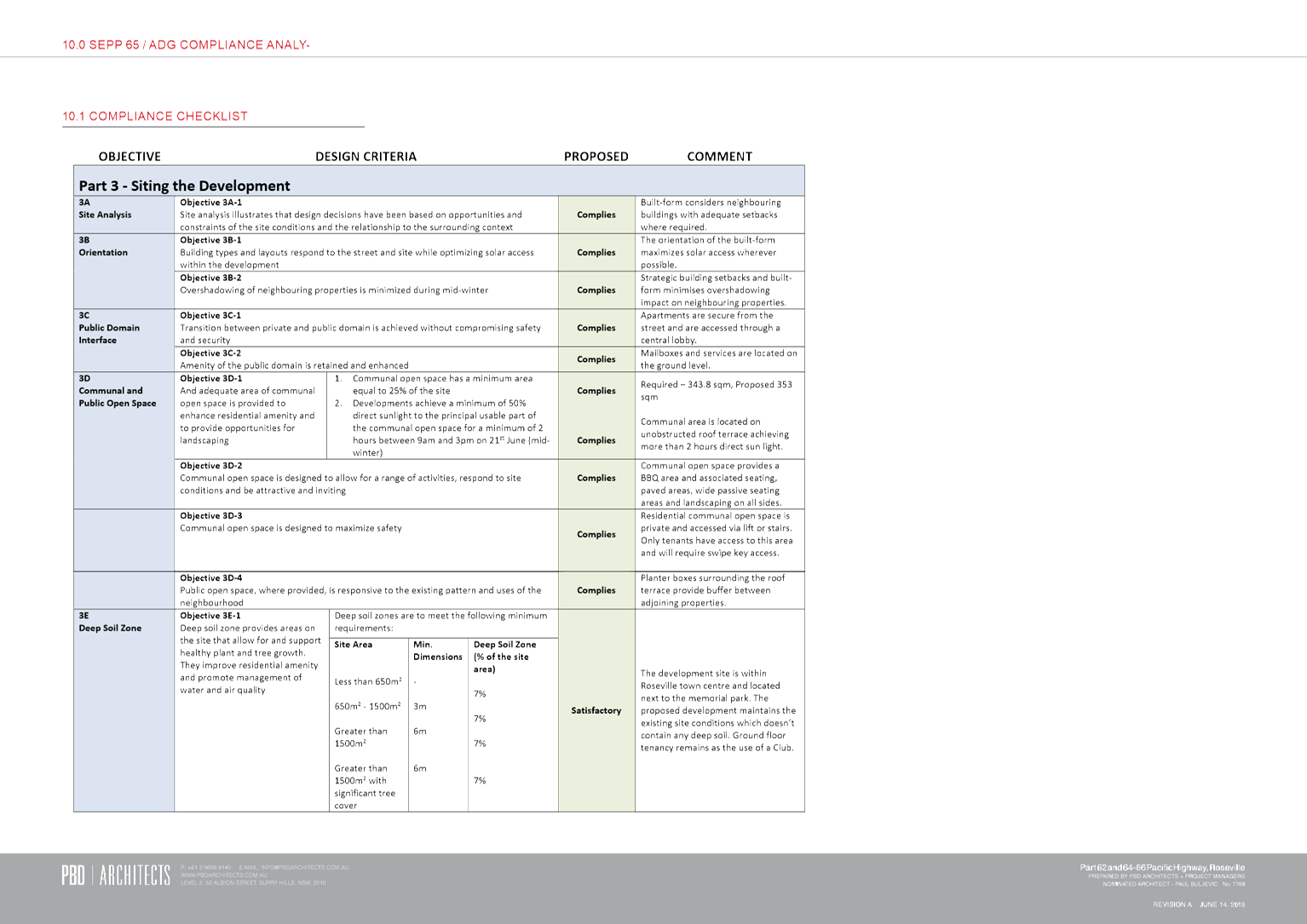
Task: Click the 'Objective 3E-1' heading
Action: pos(210,616)
